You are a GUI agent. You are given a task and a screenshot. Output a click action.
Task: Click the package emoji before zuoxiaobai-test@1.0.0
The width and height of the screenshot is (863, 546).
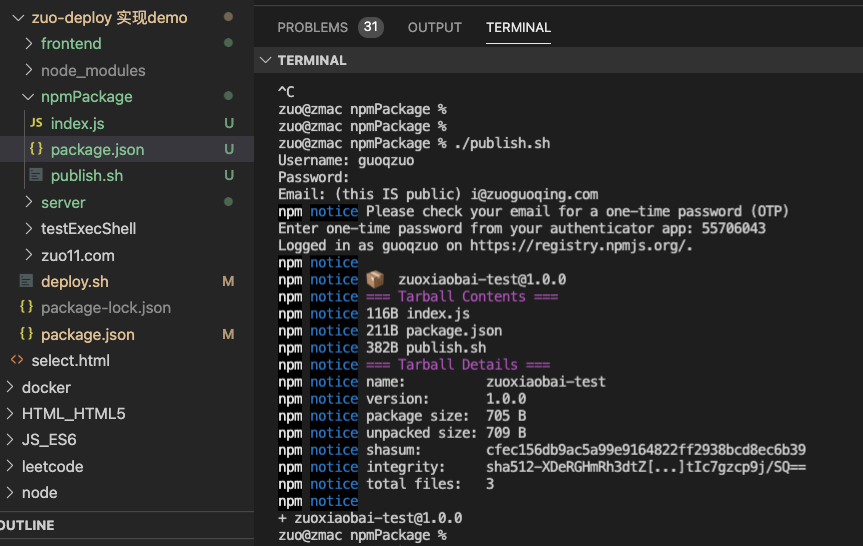(x=375, y=279)
